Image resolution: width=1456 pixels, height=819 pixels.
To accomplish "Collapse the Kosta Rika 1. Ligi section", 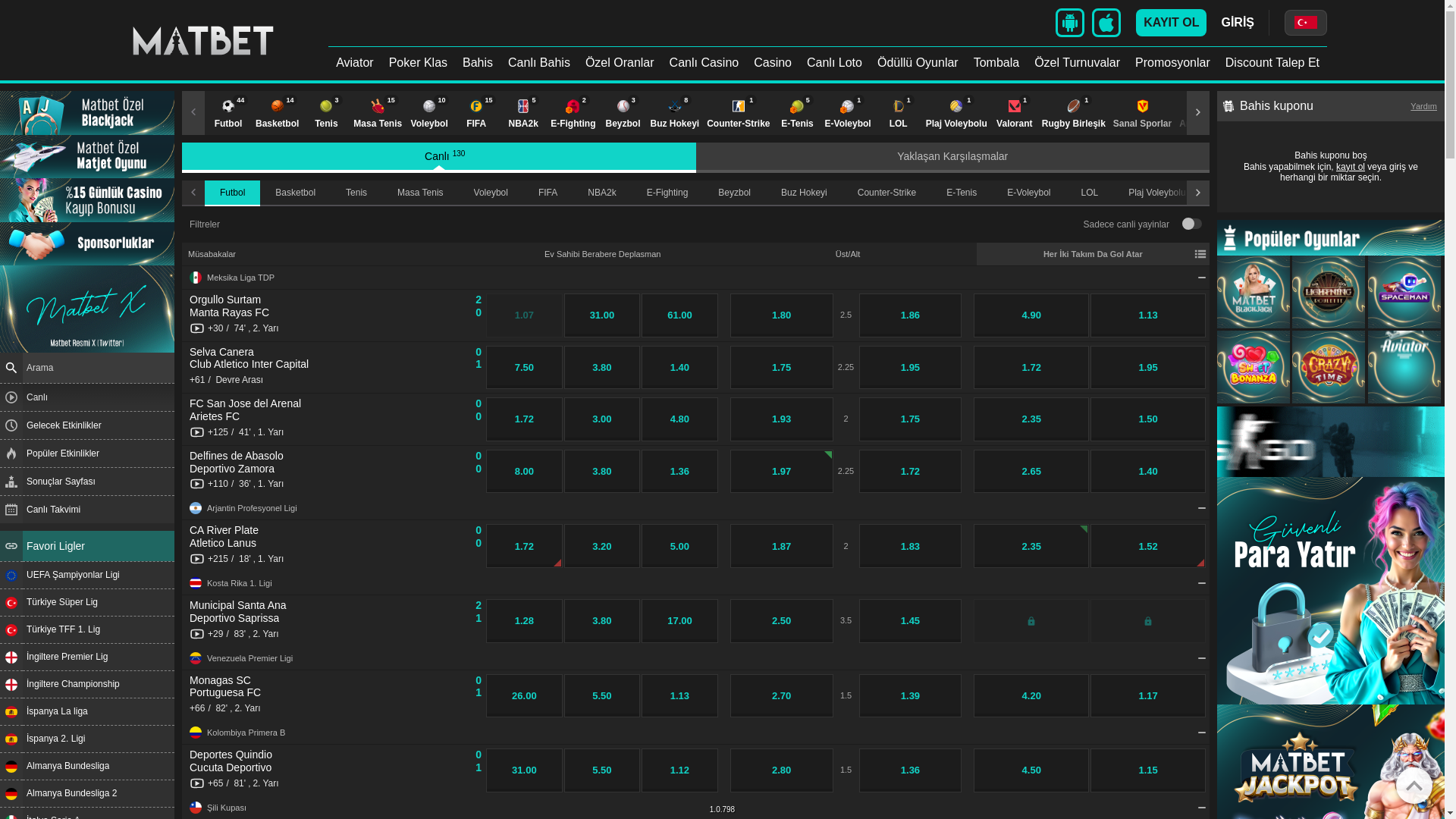I will [x=1202, y=584].
